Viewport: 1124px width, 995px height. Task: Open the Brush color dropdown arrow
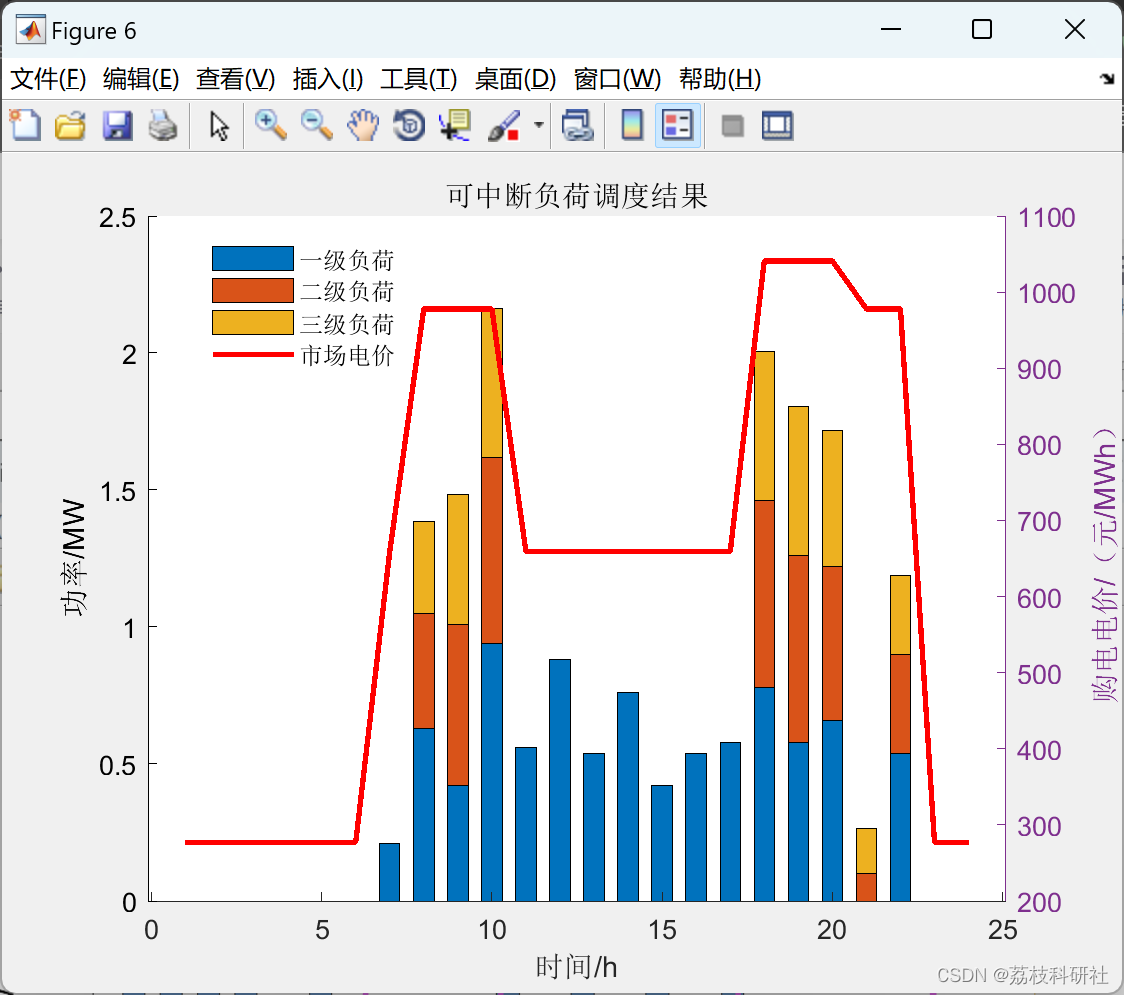pos(538,125)
